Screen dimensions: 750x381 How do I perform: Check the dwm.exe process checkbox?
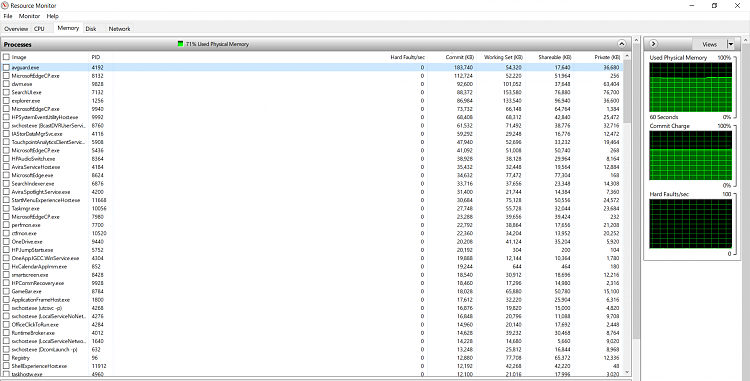pos(6,84)
